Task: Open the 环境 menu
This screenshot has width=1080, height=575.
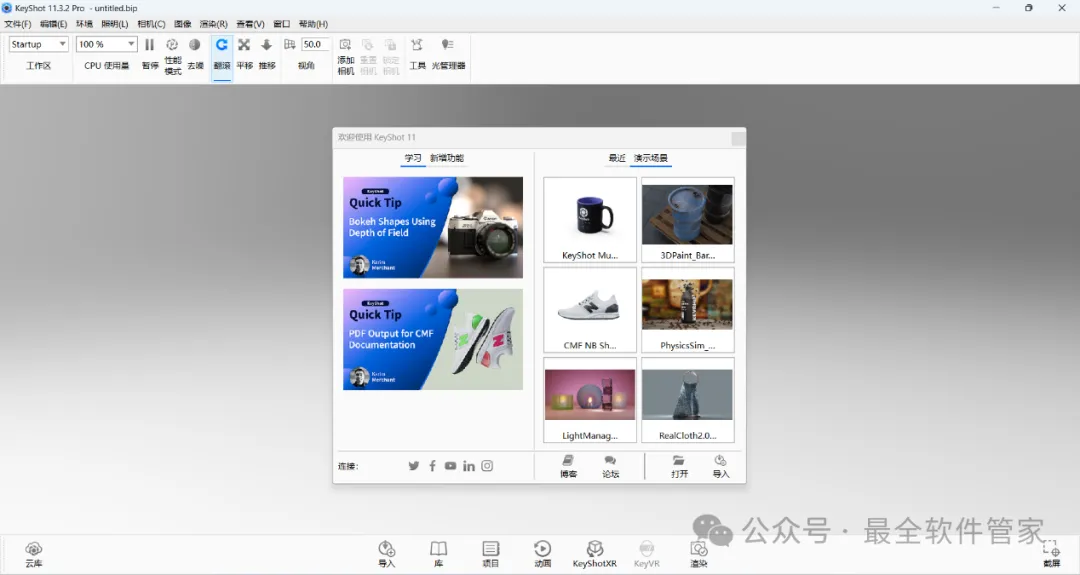Action: (84, 24)
